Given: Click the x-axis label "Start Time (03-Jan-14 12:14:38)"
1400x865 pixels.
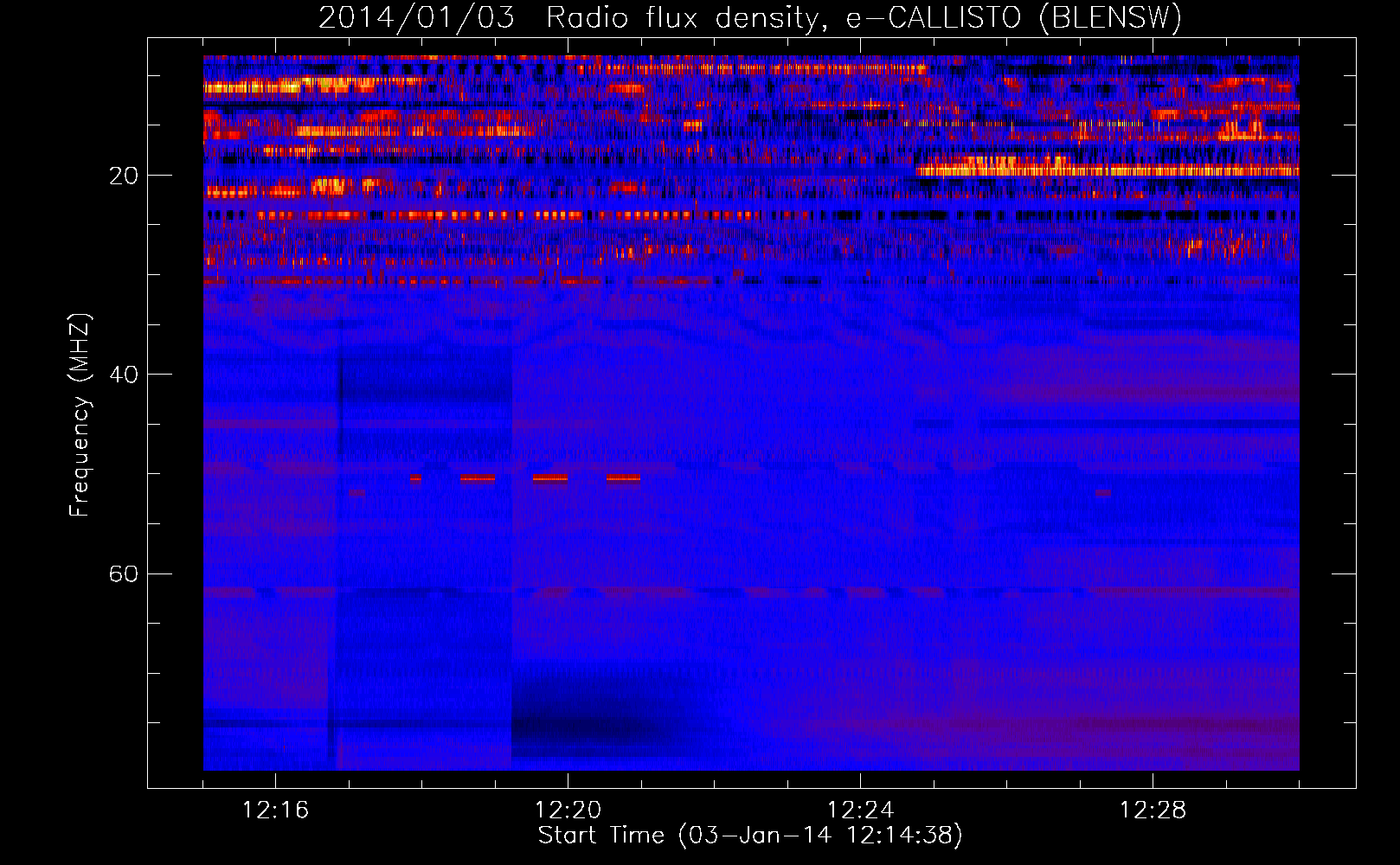Looking at the screenshot, I should tap(750, 836).
